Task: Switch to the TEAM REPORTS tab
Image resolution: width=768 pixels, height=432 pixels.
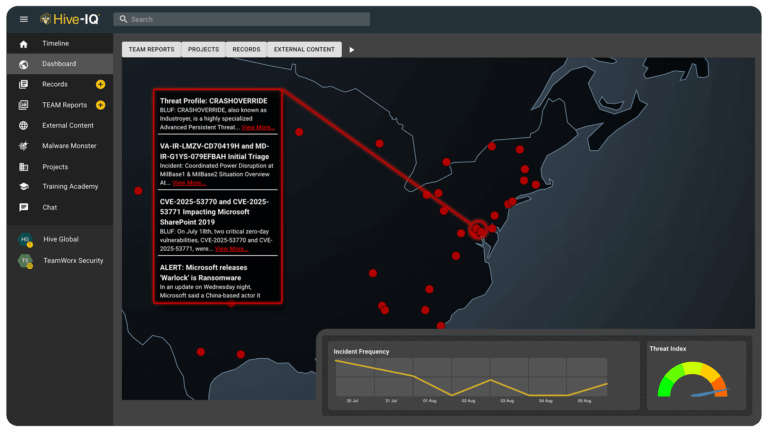Action: [x=150, y=49]
